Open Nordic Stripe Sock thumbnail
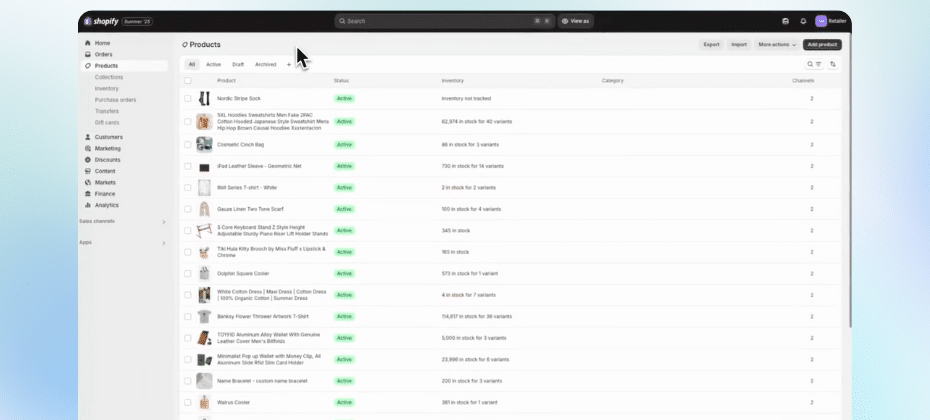Image resolution: width=930 pixels, height=420 pixels. 204,98
